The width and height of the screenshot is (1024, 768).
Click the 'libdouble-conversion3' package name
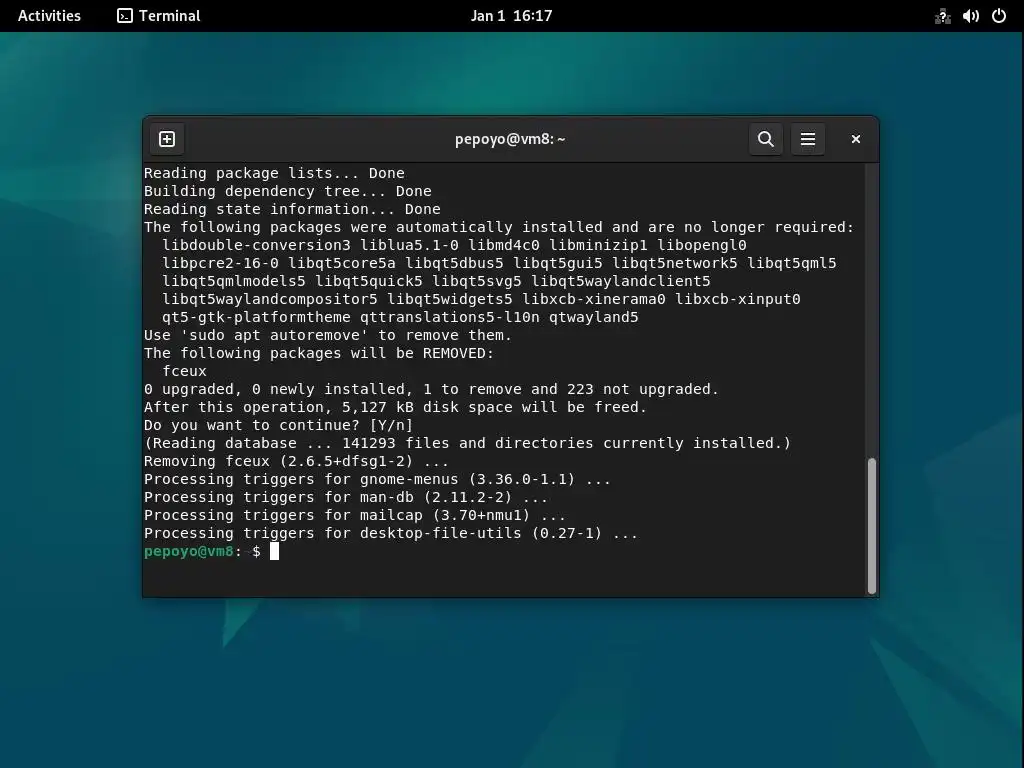point(256,245)
